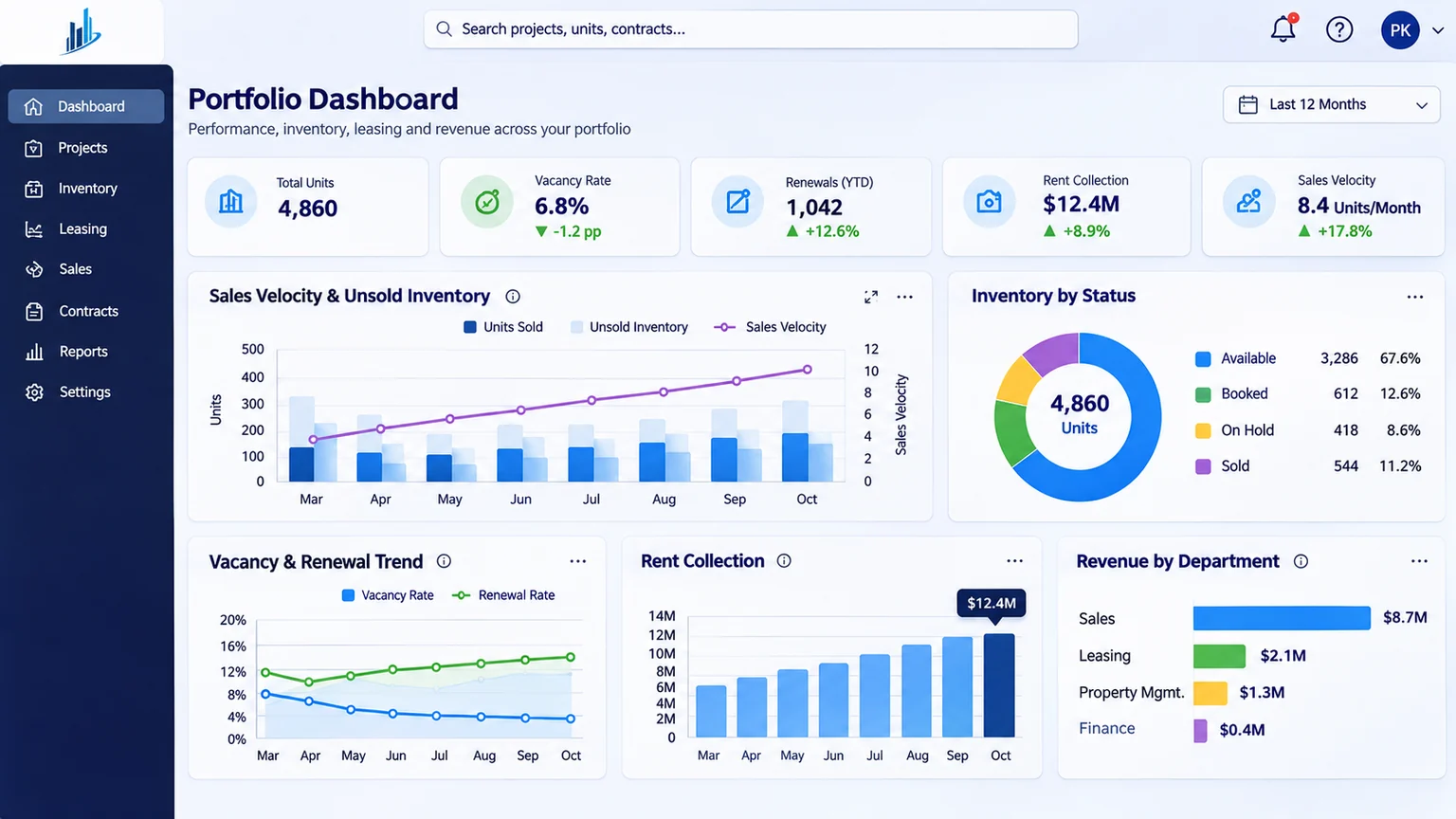The image size is (1456, 819).
Task: Toggle the Unsold Inventory legend series
Action: (x=629, y=327)
